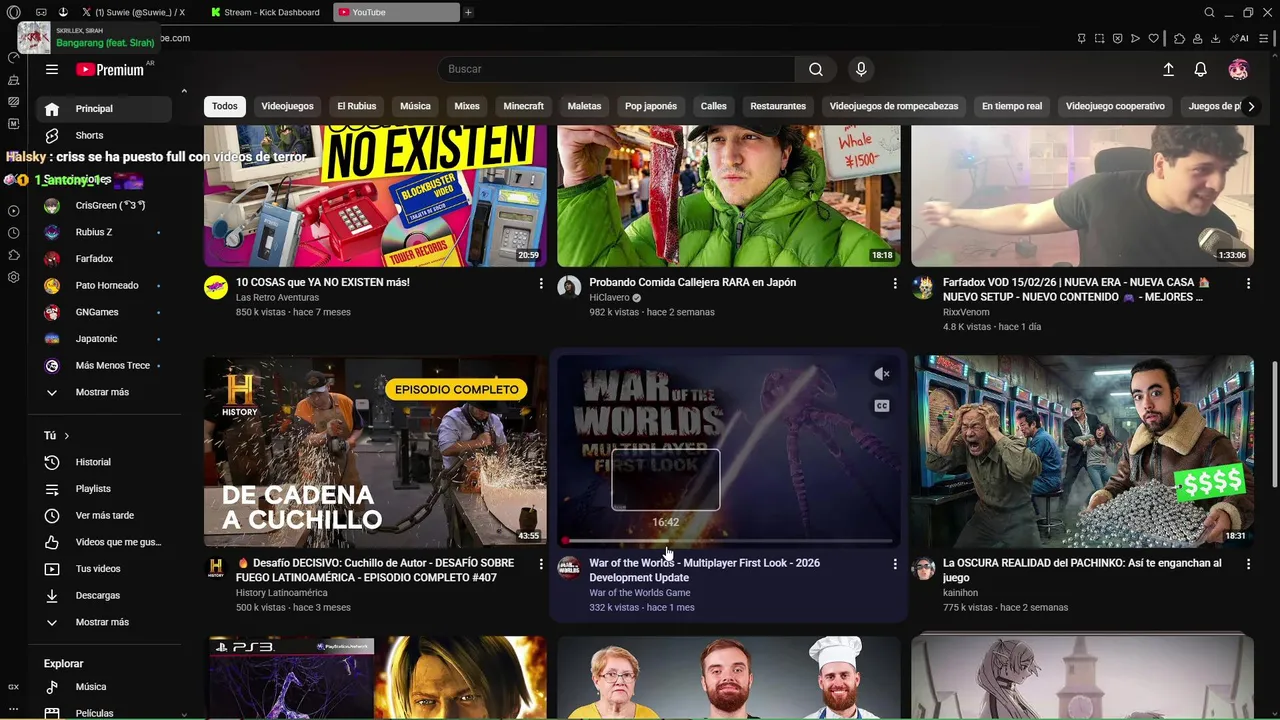Open the De Cadena a Cuchillo thumbnail
Screen dimensions: 1280x720
point(375,451)
